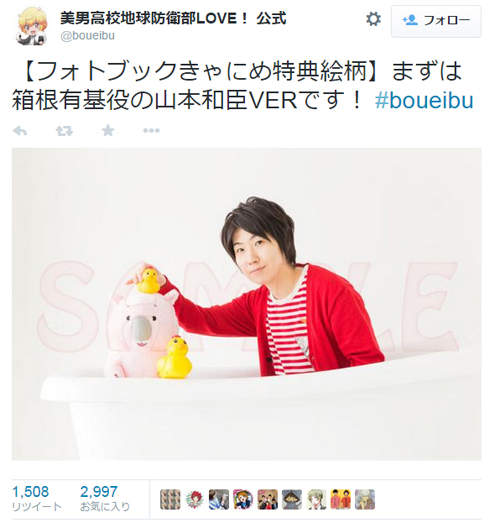View the 1,508 retweets list
The image size is (500, 528).
(x=36, y=499)
